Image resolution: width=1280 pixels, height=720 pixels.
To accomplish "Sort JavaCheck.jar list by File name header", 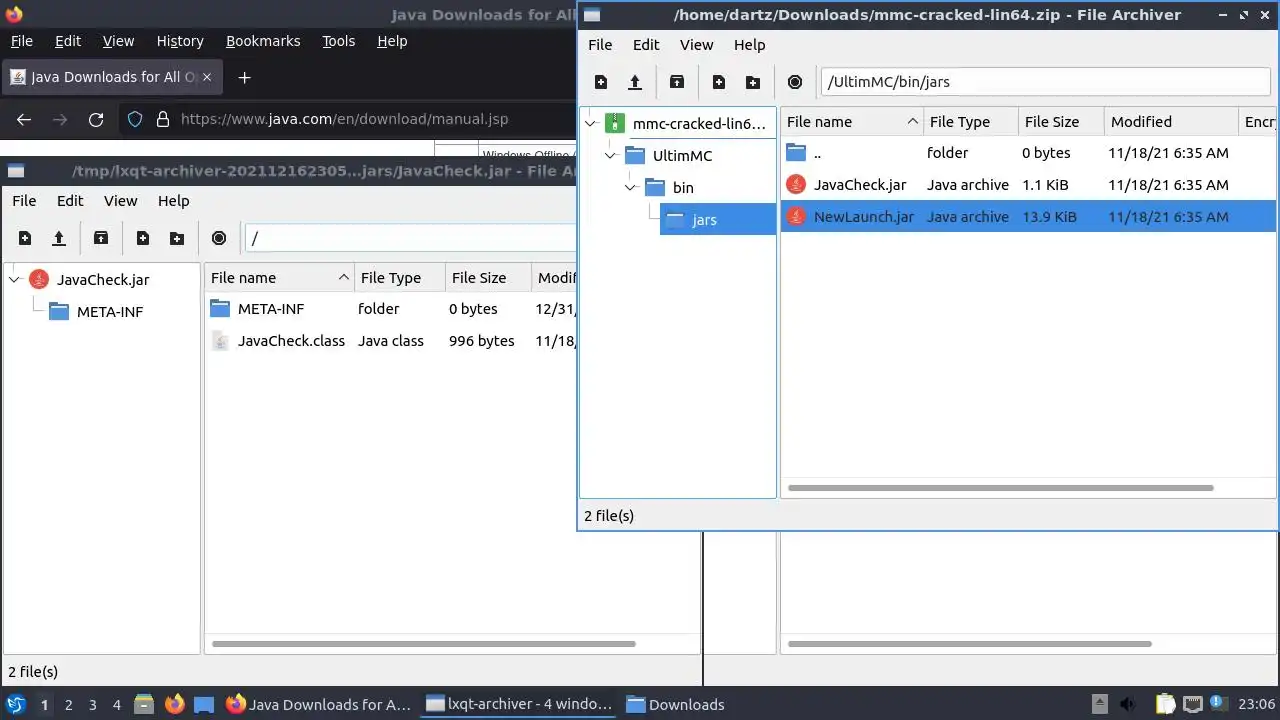I will pos(279,278).
